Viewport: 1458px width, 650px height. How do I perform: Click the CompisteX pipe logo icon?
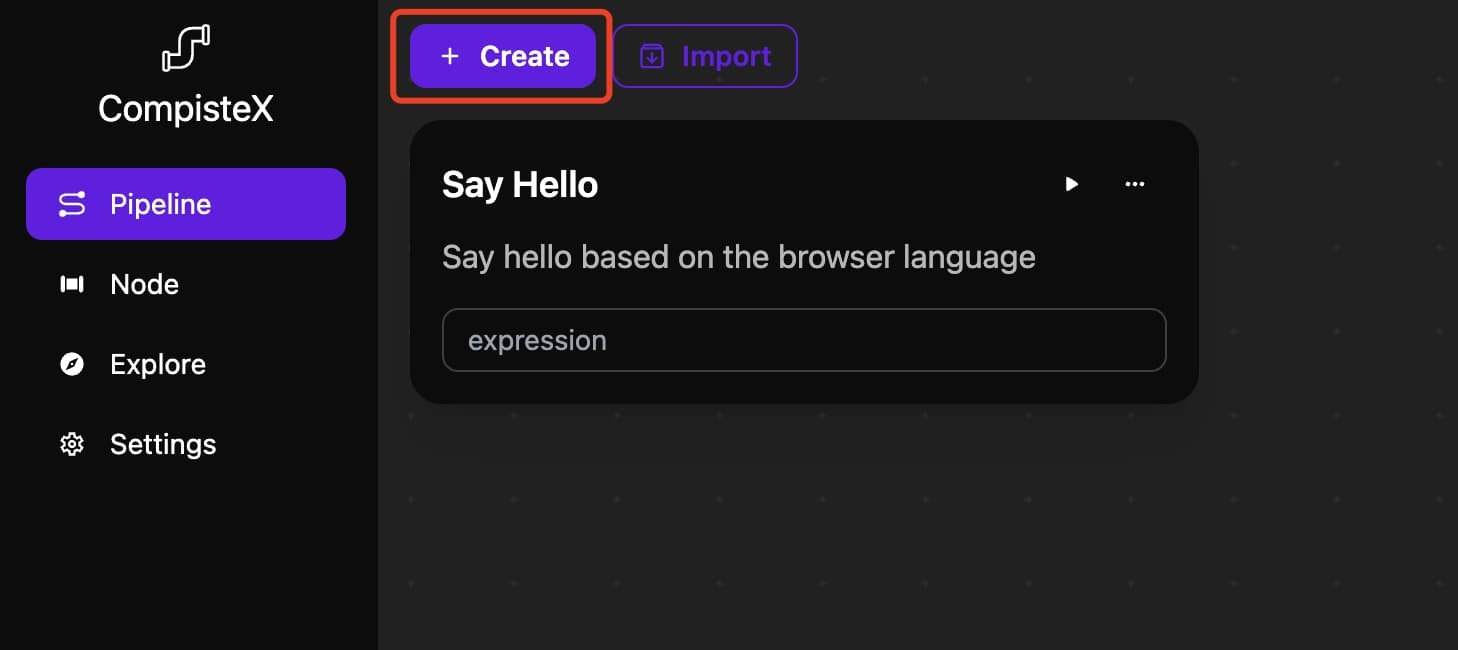point(186,49)
